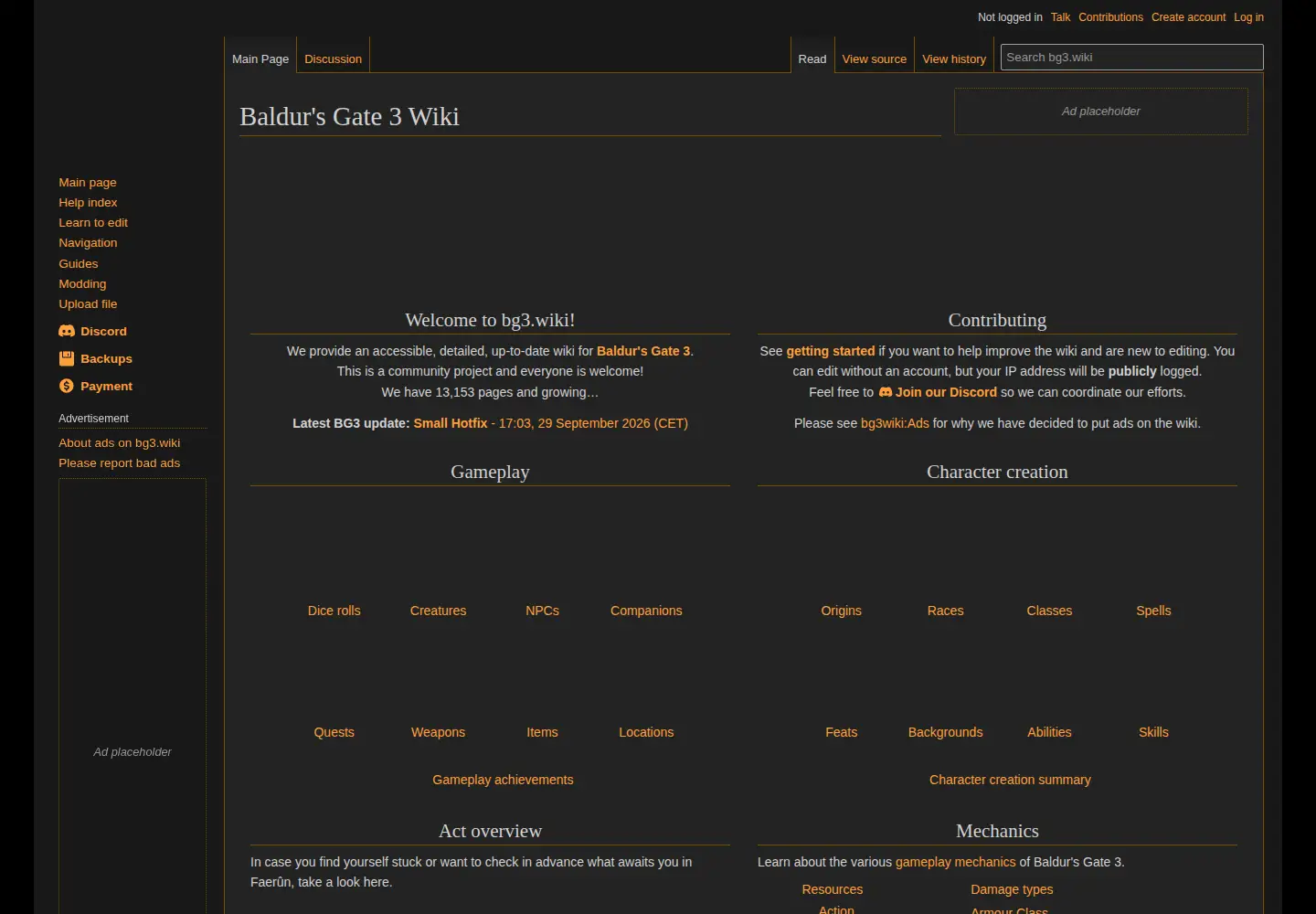
Task: Go to Help index in sidebar
Action: [x=88, y=202]
